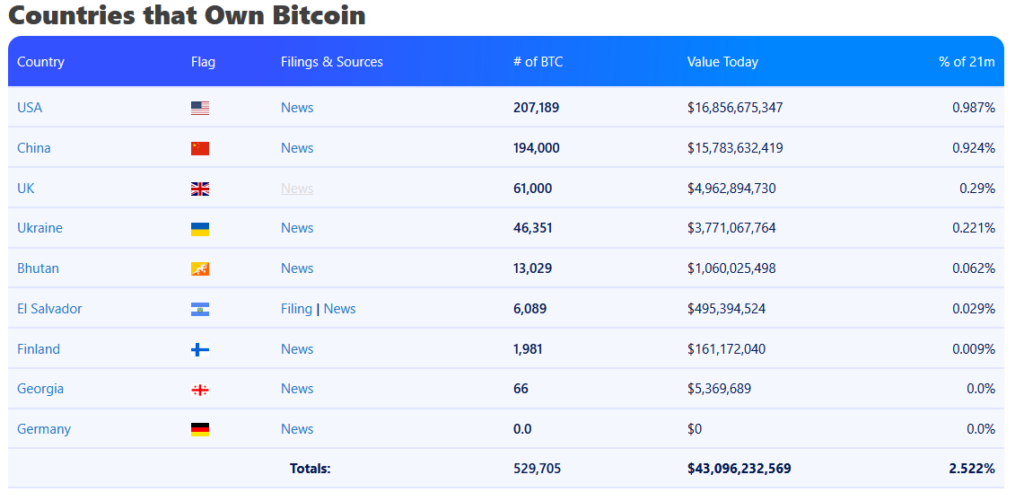The image size is (1024, 501).
Task: Sort by the Value Today column header
Action: coord(722,62)
